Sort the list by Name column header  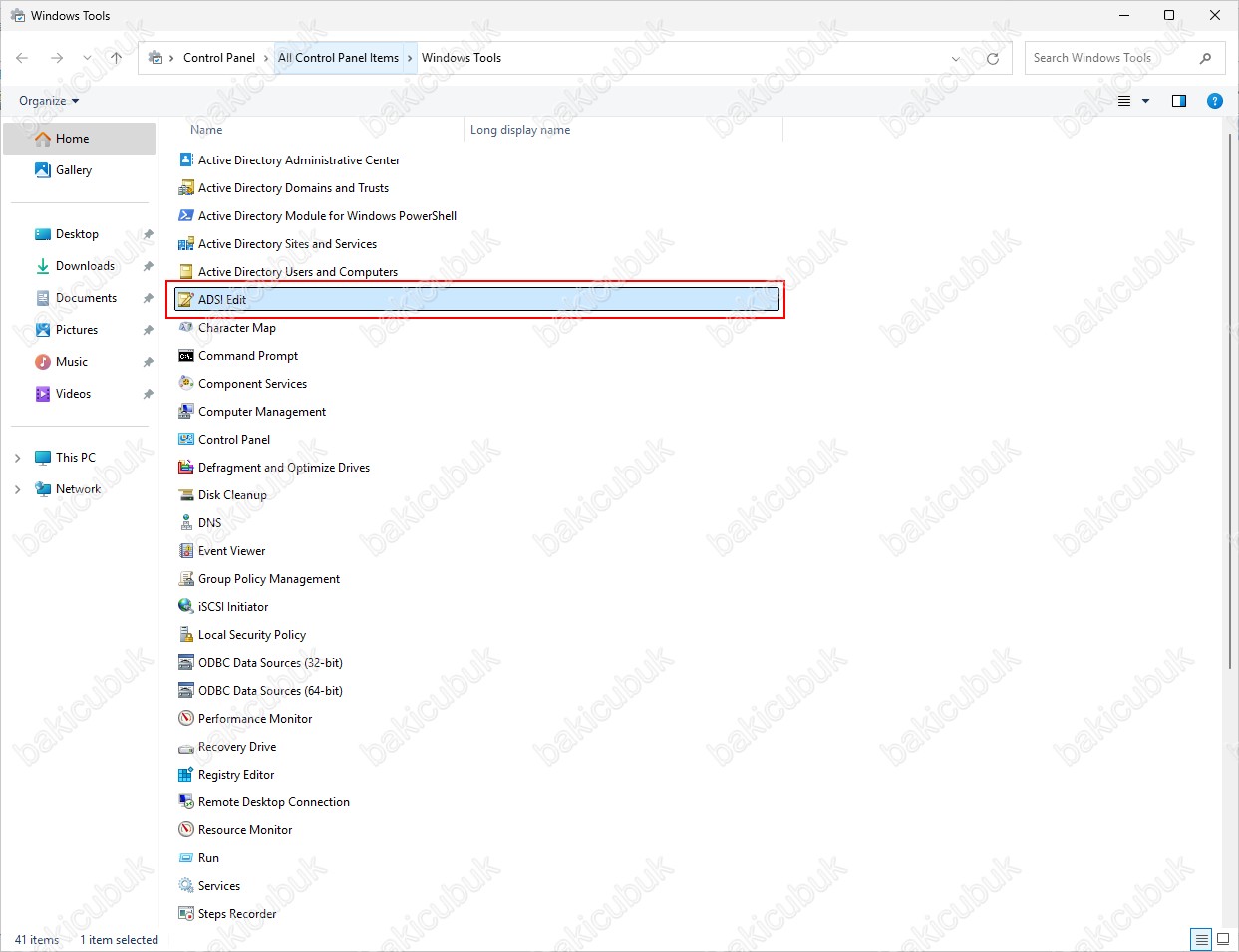[206, 130]
